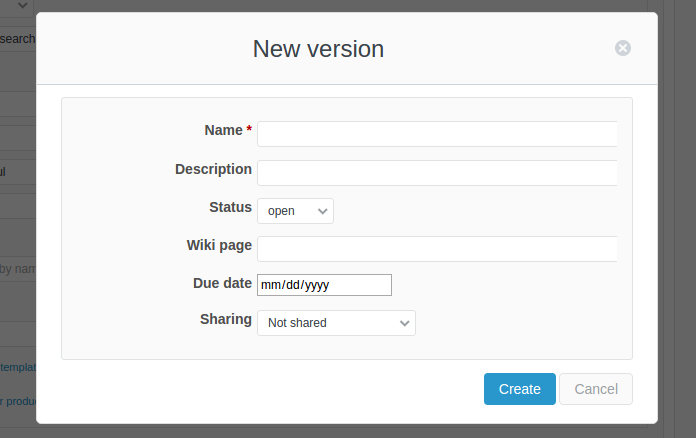This screenshot has height=438, width=696.
Task: Click the Wiki page text field
Action: (437, 249)
